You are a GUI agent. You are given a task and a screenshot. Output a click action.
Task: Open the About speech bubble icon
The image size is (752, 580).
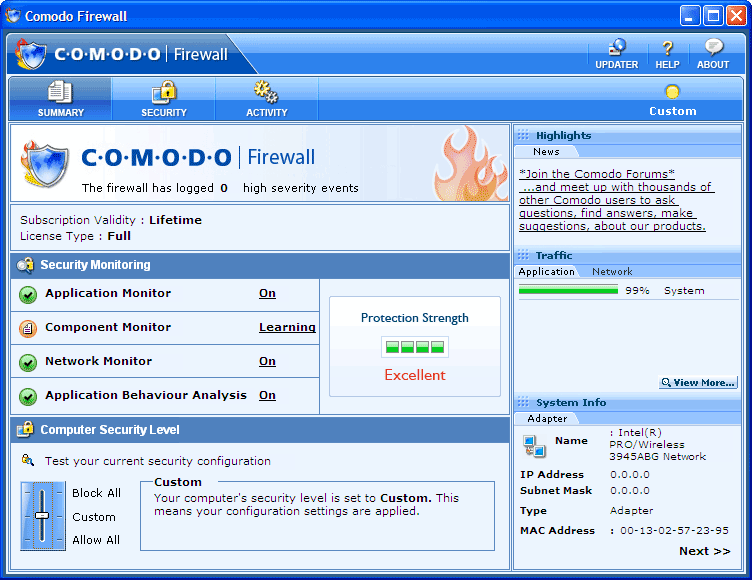[714, 47]
